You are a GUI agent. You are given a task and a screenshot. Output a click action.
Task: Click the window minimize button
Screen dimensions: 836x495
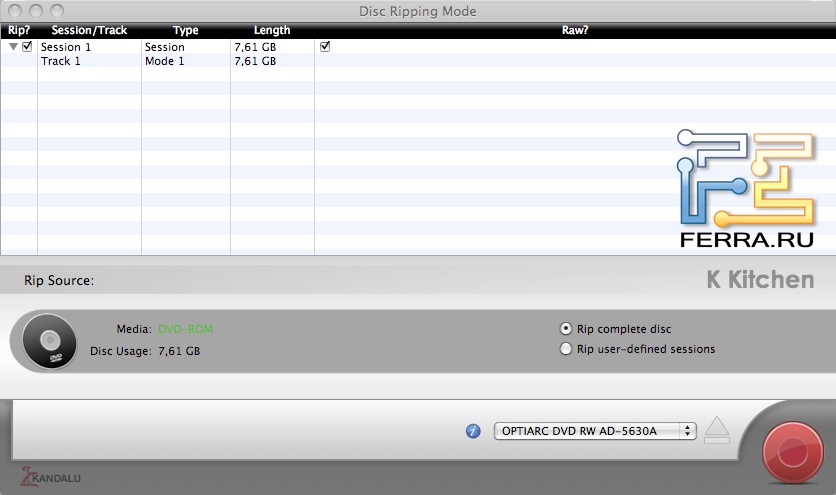pyautogui.click(x=36, y=11)
